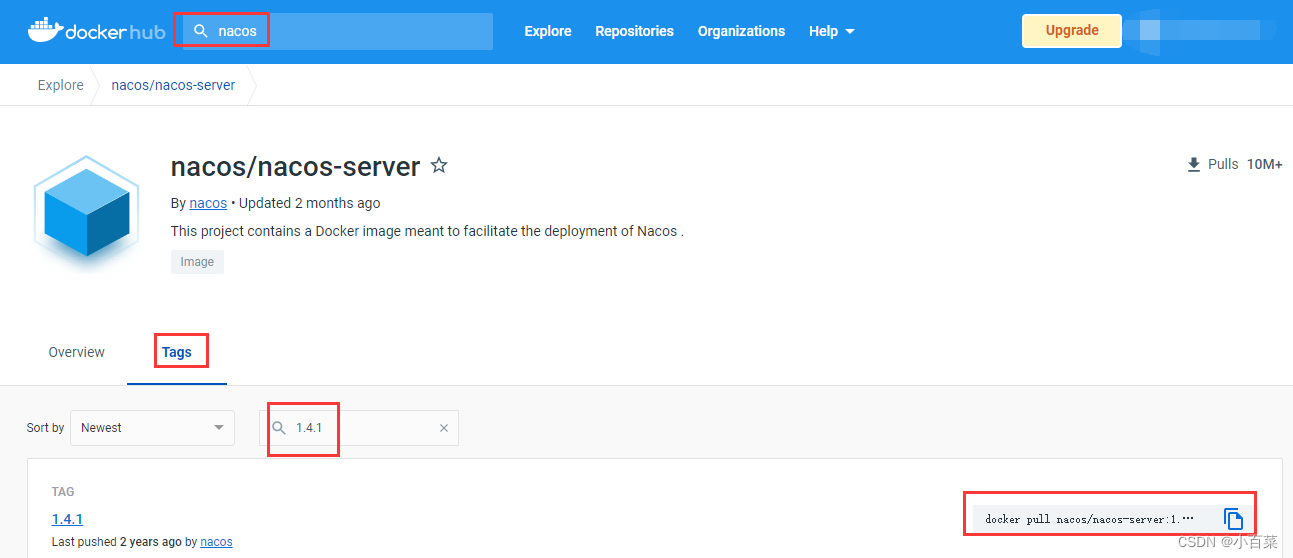Click the Image badge
The width and height of the screenshot is (1293, 558).
coord(197,262)
